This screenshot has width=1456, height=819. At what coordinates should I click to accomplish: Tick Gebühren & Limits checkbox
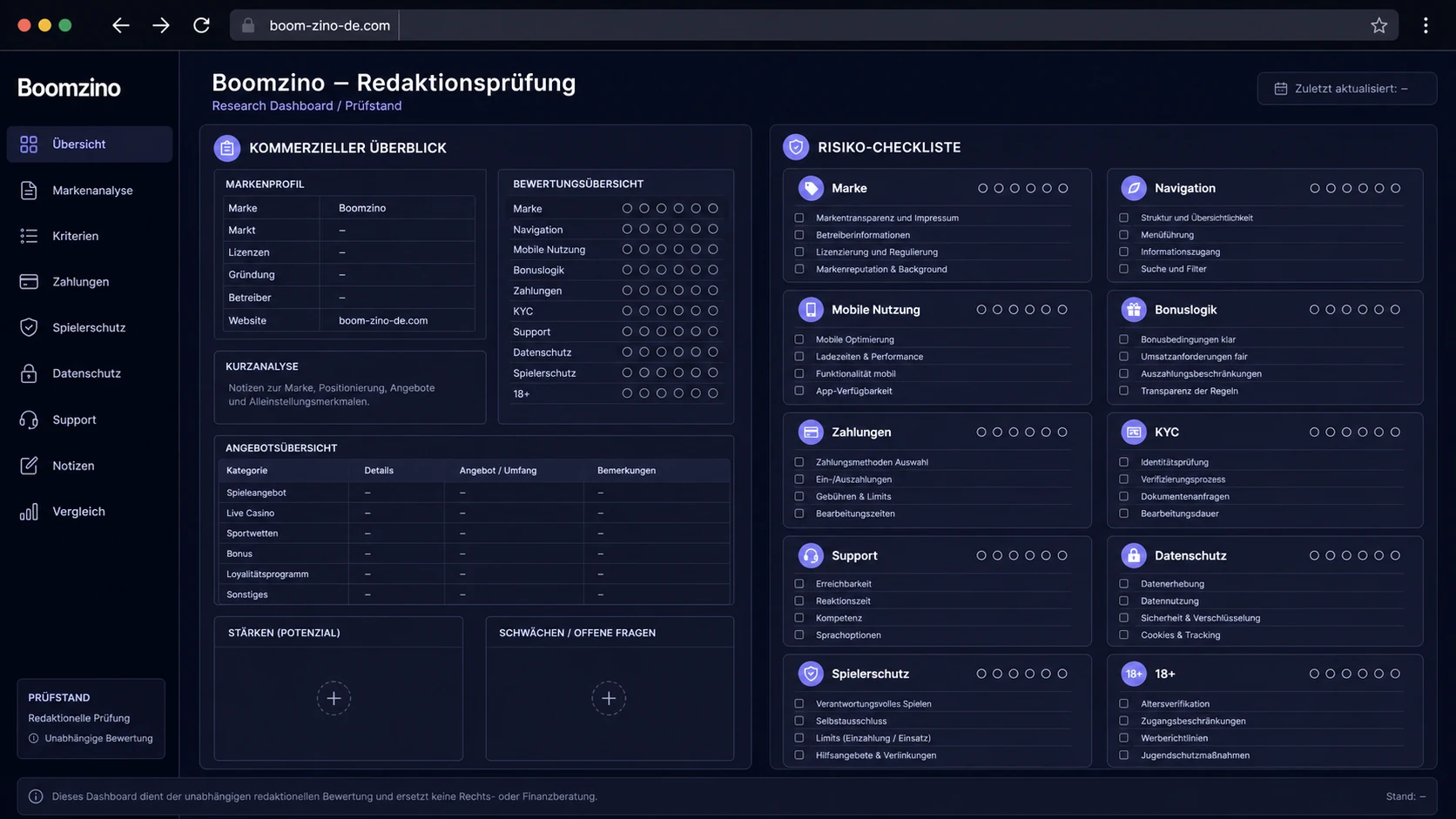click(x=799, y=496)
